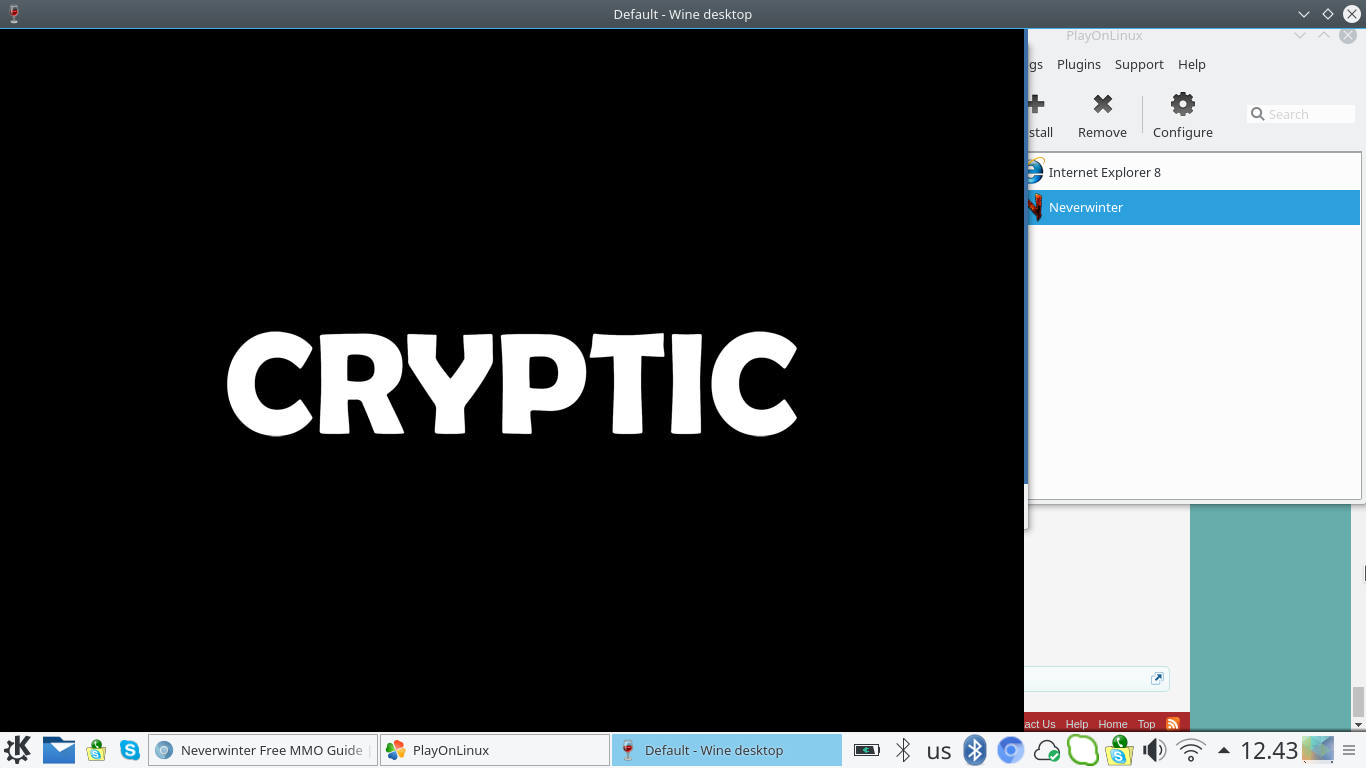
Task: Switch to Default - Wine desktop taskbar entry
Action: (727, 750)
